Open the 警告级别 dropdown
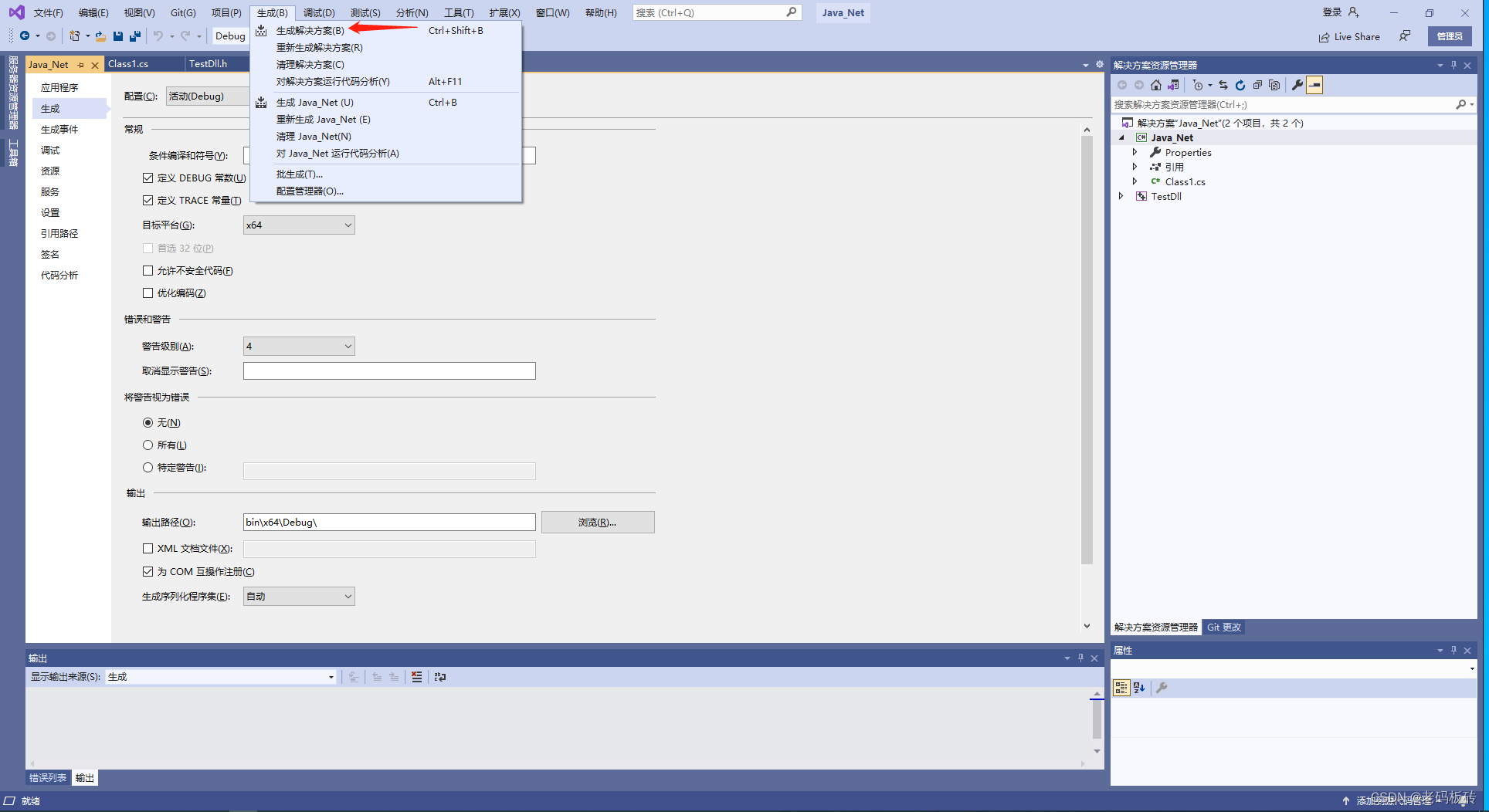Image resolution: width=1489 pixels, height=812 pixels. 299,346
